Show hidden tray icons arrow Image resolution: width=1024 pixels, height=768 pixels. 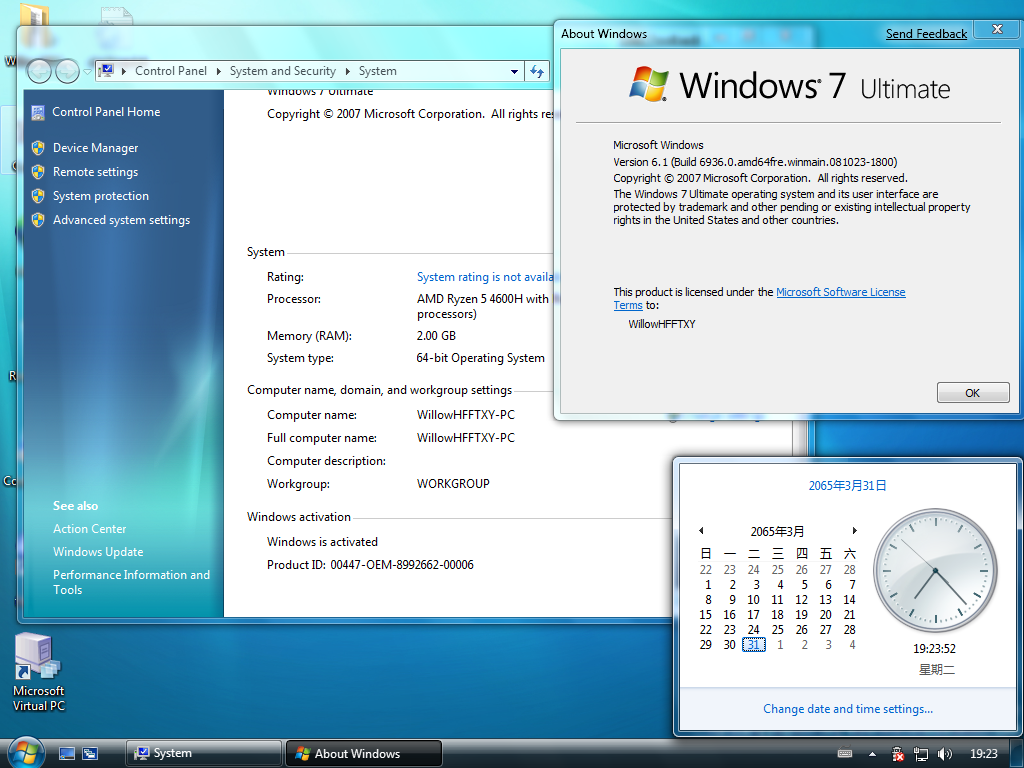[872, 754]
